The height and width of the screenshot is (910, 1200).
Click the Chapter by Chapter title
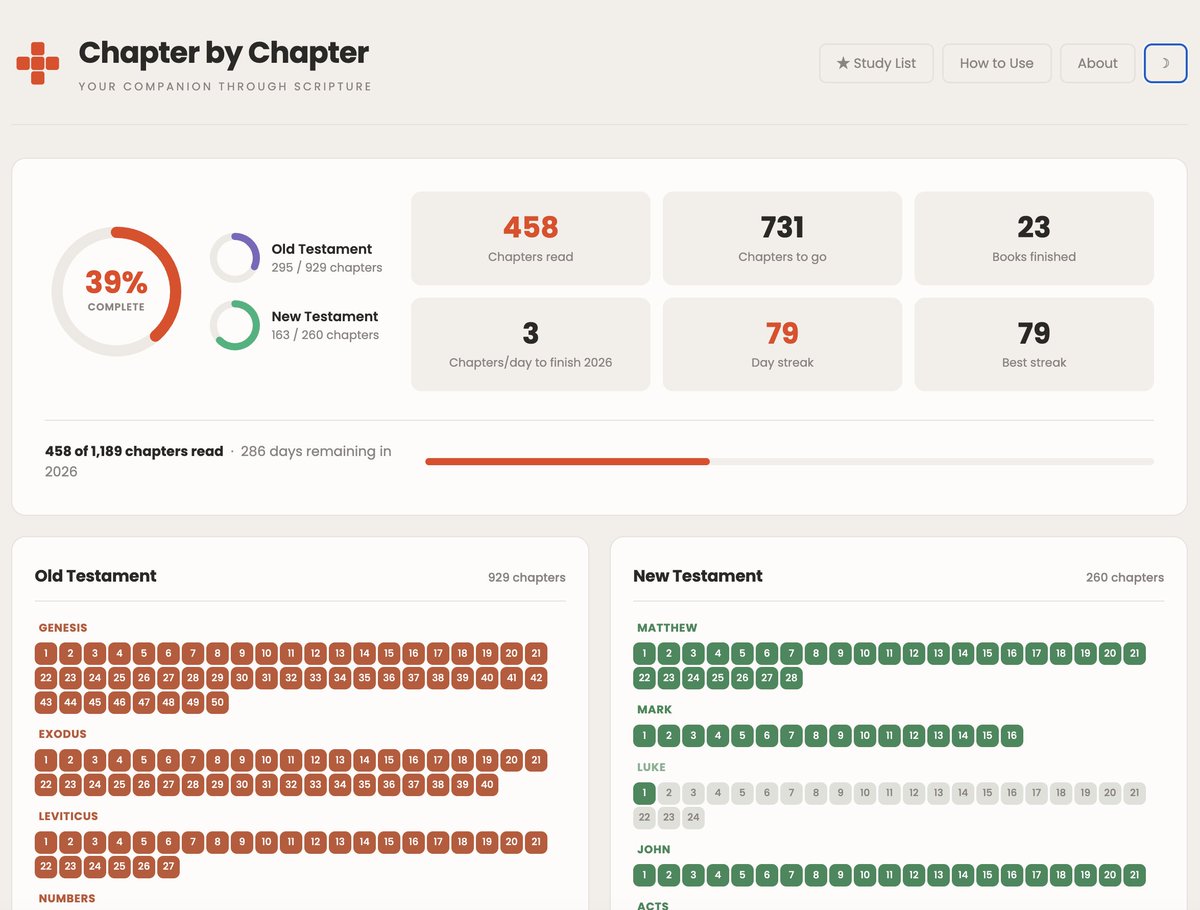pos(224,53)
